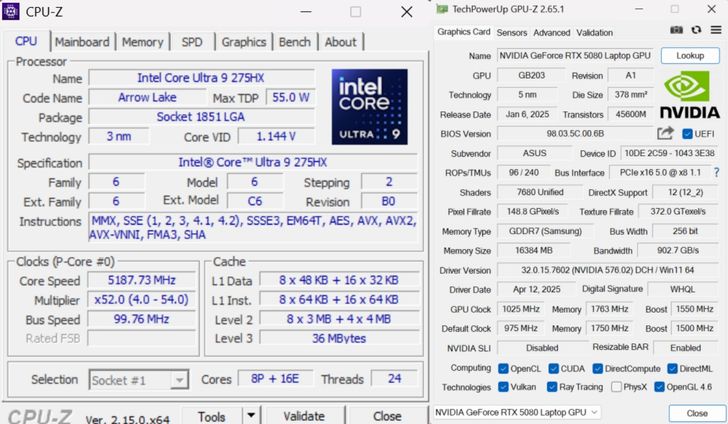Open the Advanced tab in GPU-Z
This screenshot has width=728, height=424.
click(552, 33)
